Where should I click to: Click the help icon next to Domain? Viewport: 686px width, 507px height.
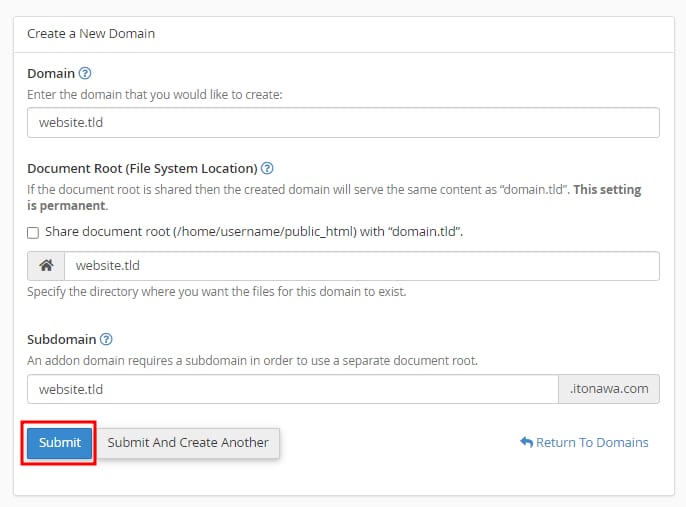85,73
